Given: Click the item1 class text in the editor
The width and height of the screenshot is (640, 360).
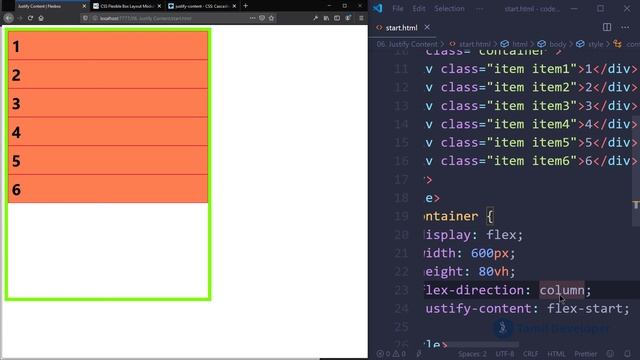Looking at the screenshot, I should [x=551, y=69].
